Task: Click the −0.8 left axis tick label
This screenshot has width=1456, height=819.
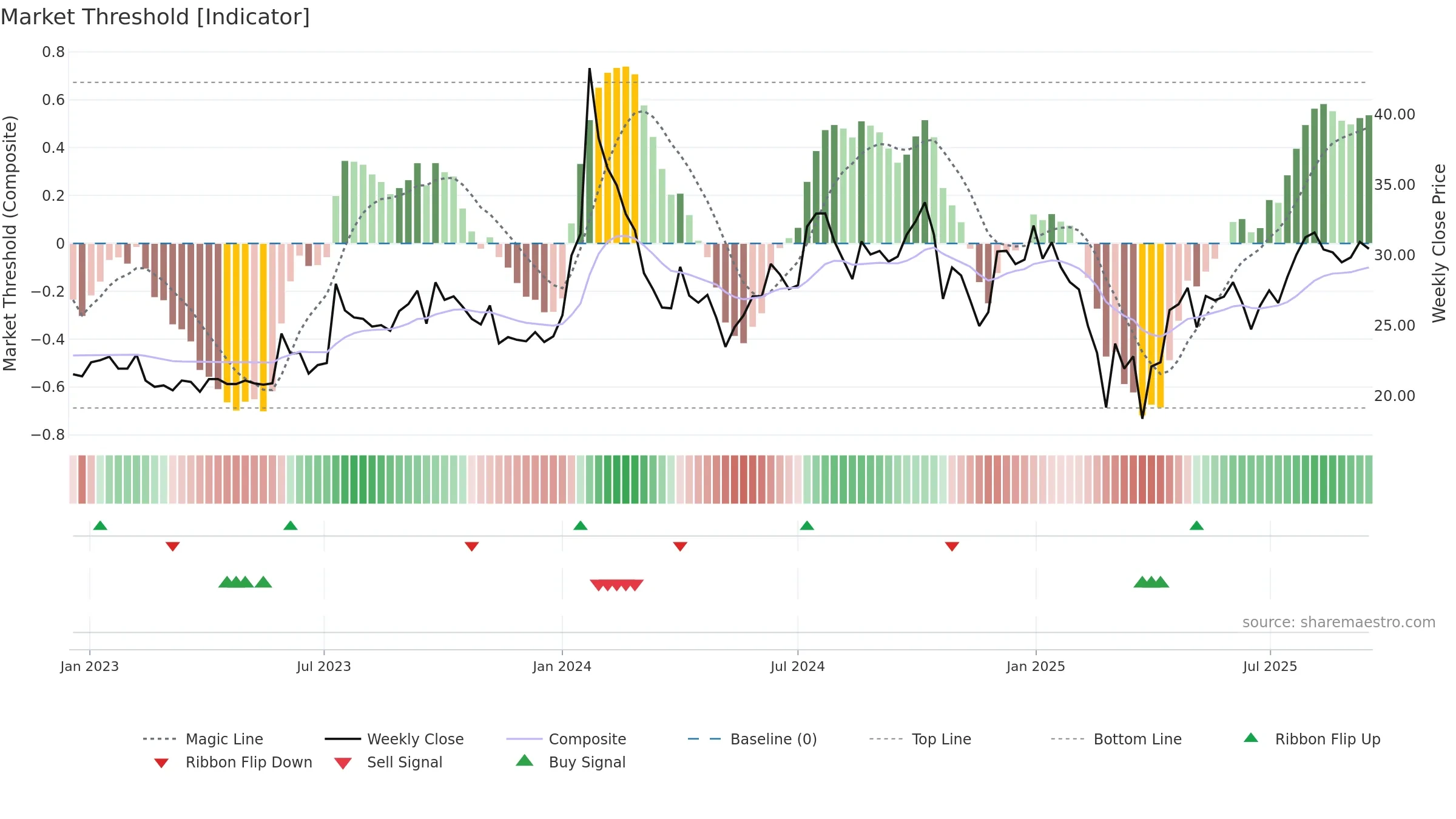Action: [47, 435]
